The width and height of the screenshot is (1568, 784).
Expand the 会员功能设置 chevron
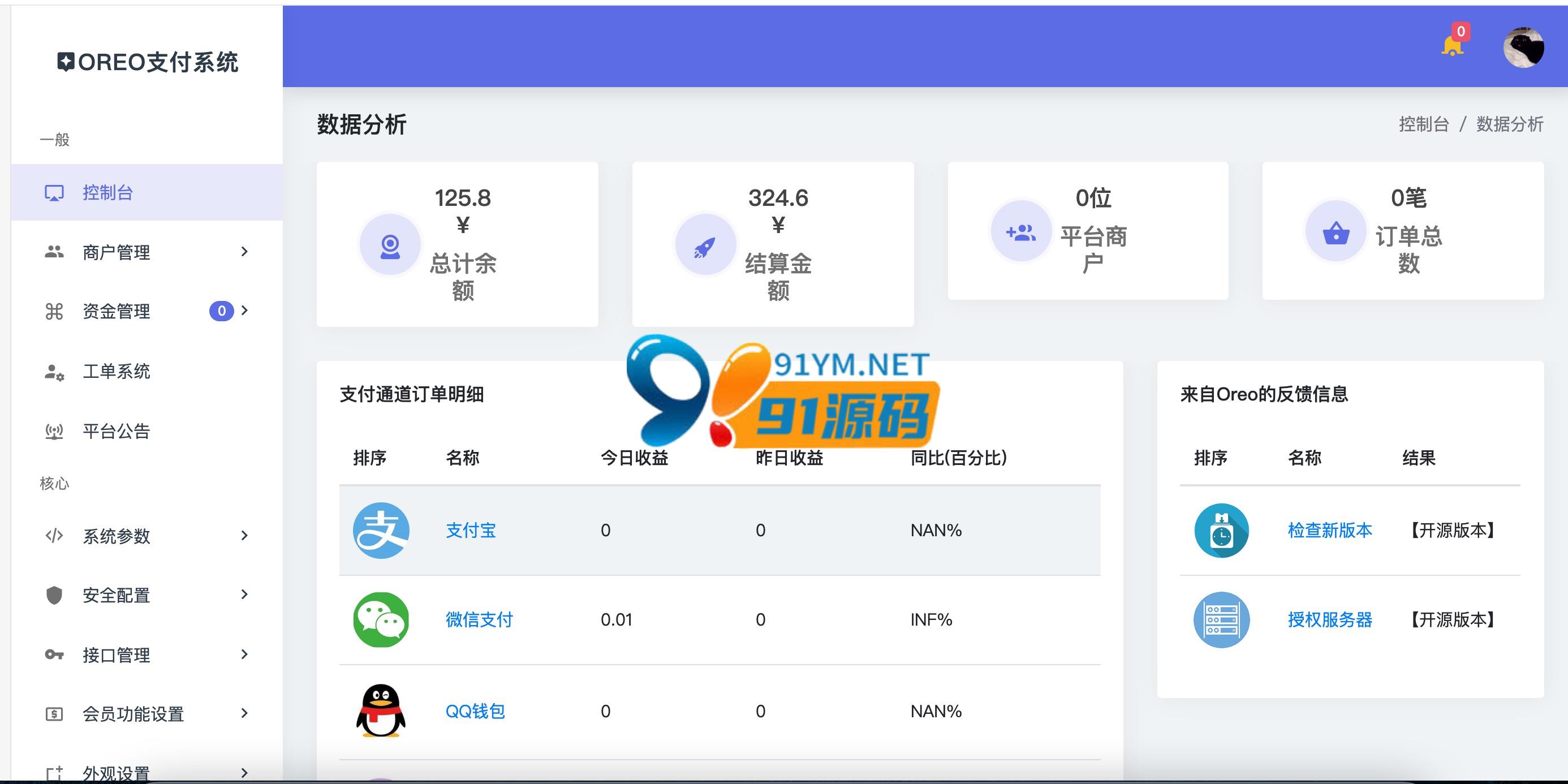coord(244,713)
